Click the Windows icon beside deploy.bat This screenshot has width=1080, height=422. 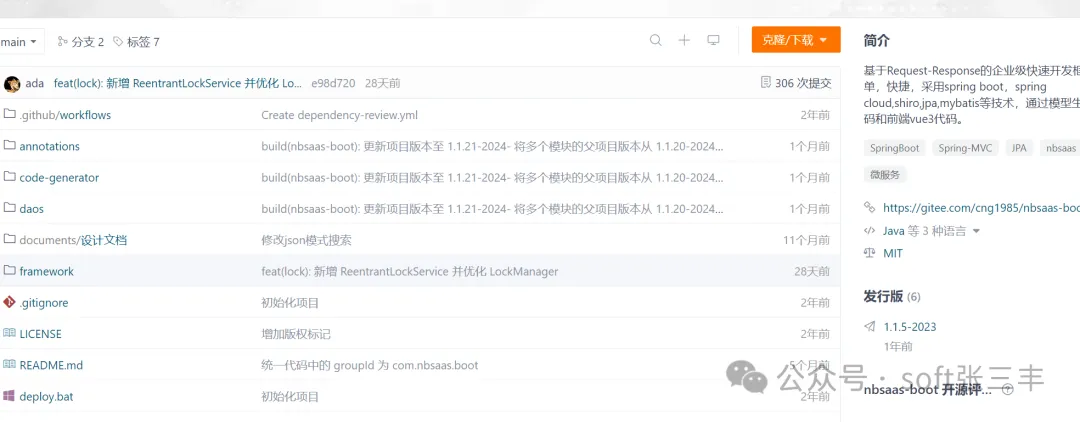click(9, 396)
